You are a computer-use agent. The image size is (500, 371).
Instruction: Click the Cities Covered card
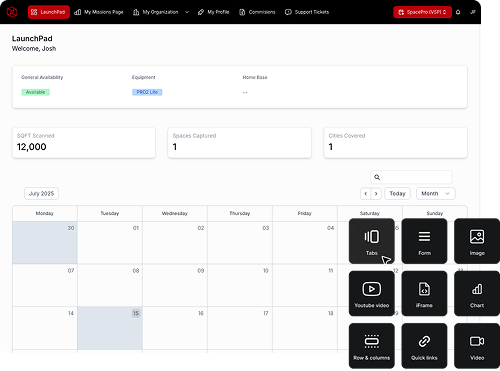[396, 143]
